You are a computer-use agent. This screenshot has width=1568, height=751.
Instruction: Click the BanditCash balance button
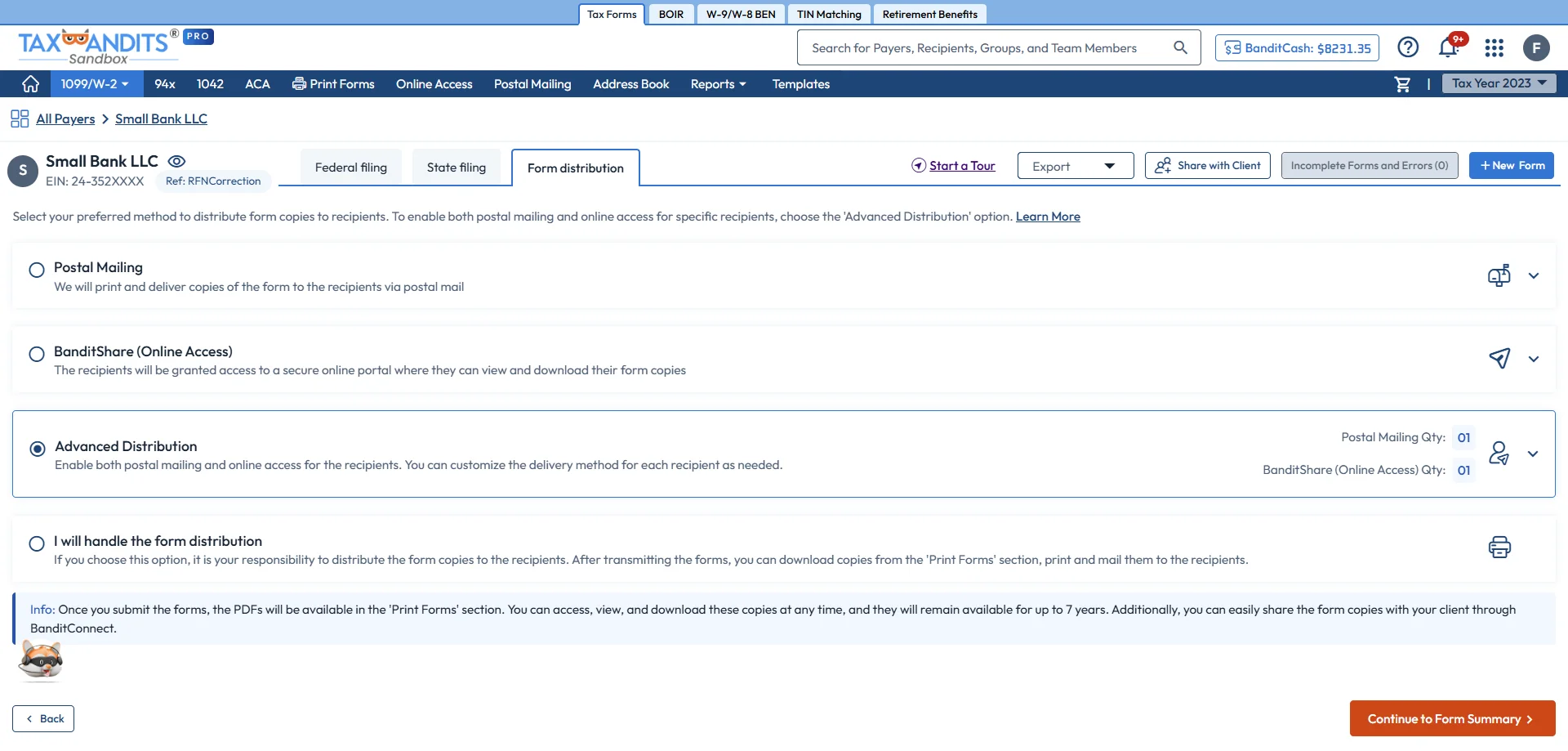1297,48
